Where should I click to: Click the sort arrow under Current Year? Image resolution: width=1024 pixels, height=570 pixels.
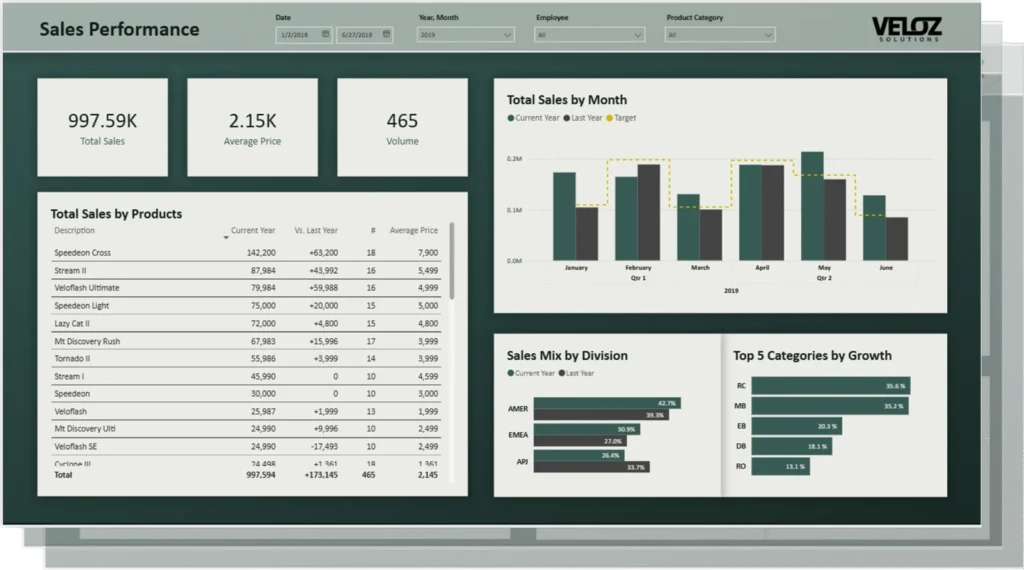click(x=226, y=238)
